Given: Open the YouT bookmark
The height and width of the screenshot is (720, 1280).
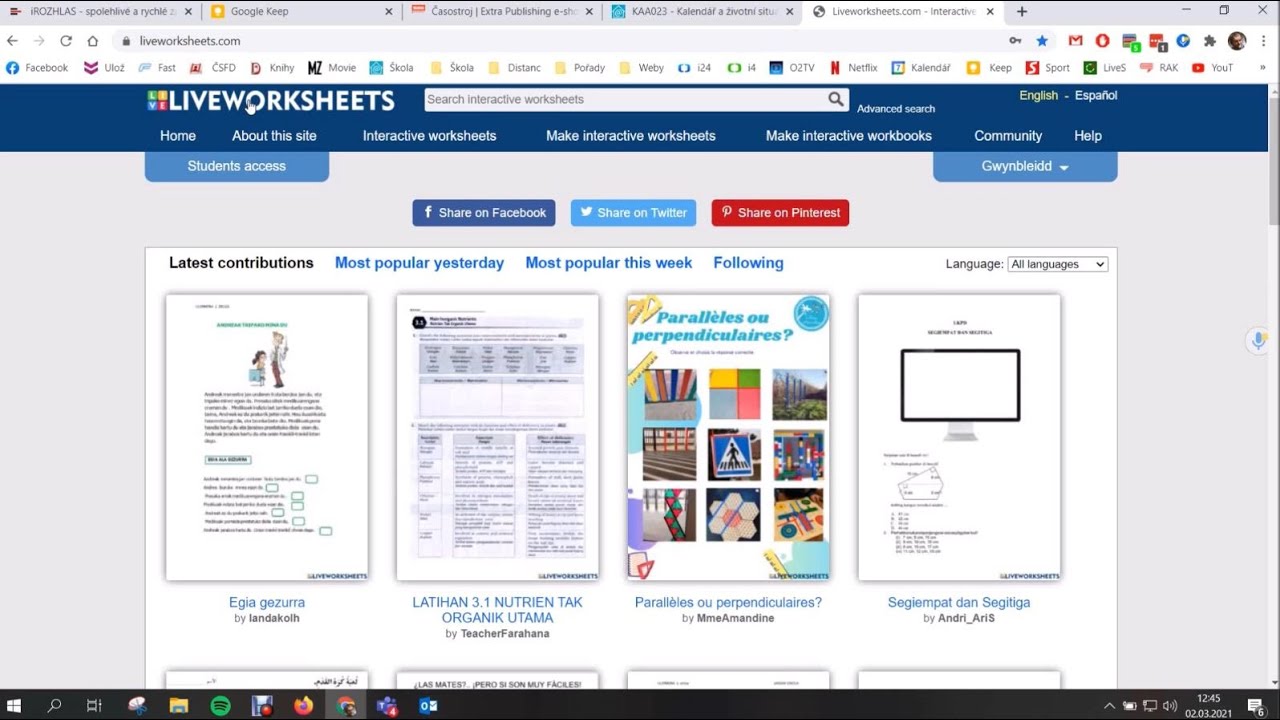Looking at the screenshot, I should tap(1212, 68).
